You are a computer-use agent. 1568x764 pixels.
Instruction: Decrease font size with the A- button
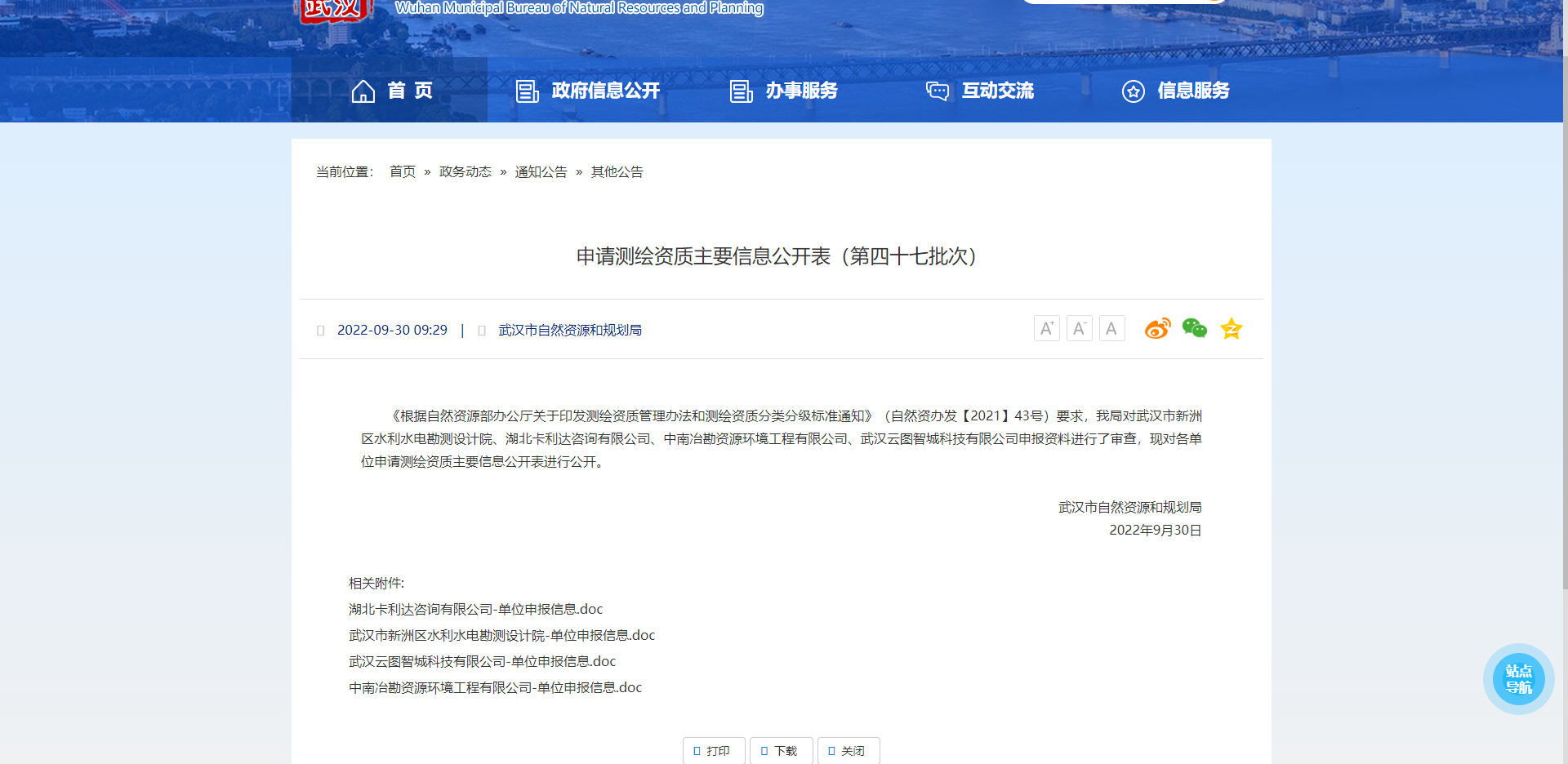[x=1079, y=328]
